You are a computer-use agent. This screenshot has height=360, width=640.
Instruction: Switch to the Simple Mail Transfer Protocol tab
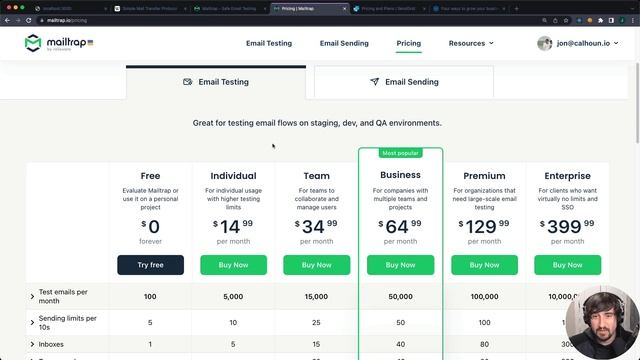(x=150, y=9)
